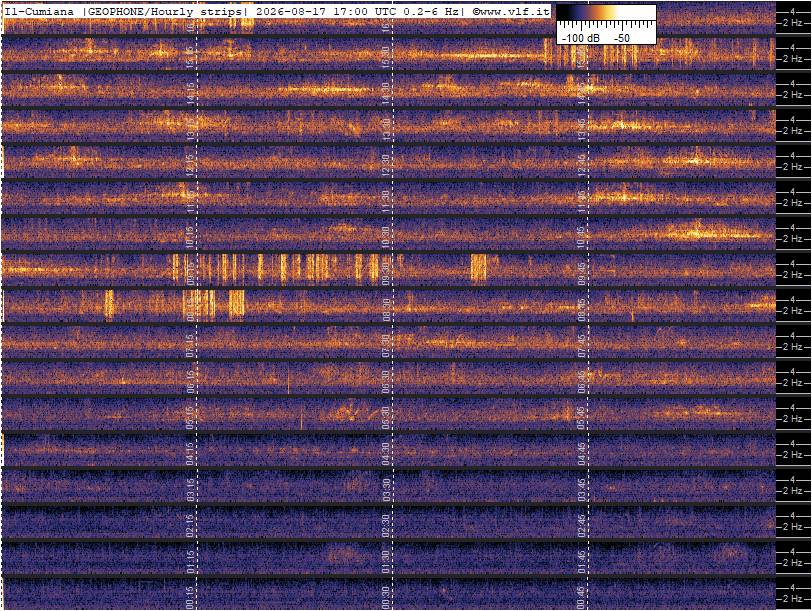
Task: Click the '4' axis tick of the 02:xx strip
Action: [x=793, y=516]
